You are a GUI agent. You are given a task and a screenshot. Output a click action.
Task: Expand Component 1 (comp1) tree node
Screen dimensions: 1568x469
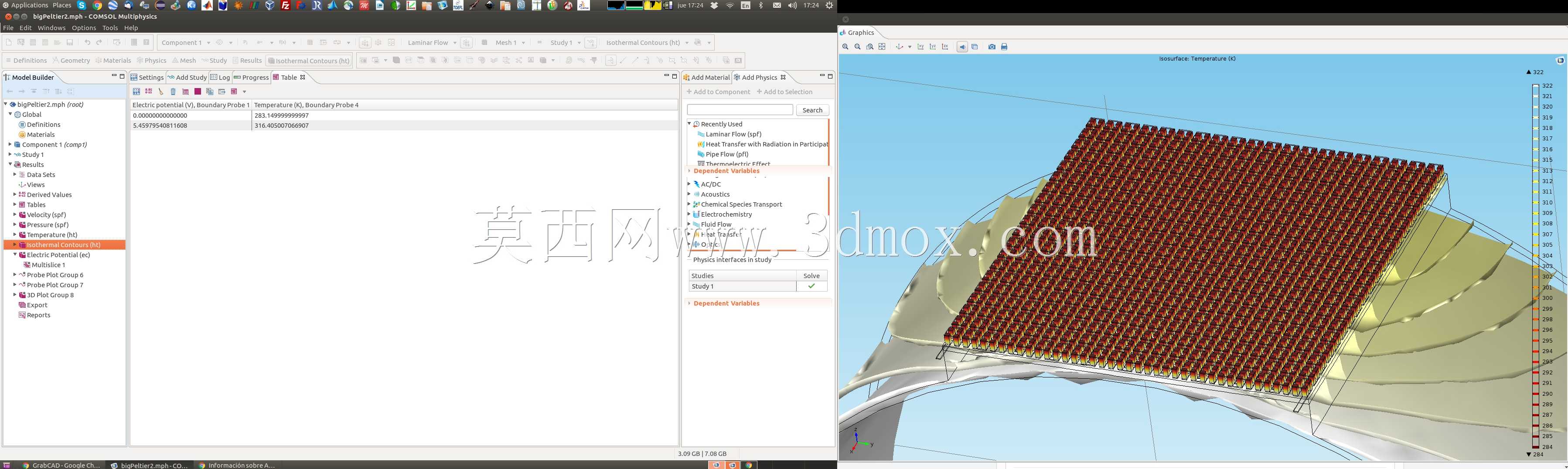10,145
